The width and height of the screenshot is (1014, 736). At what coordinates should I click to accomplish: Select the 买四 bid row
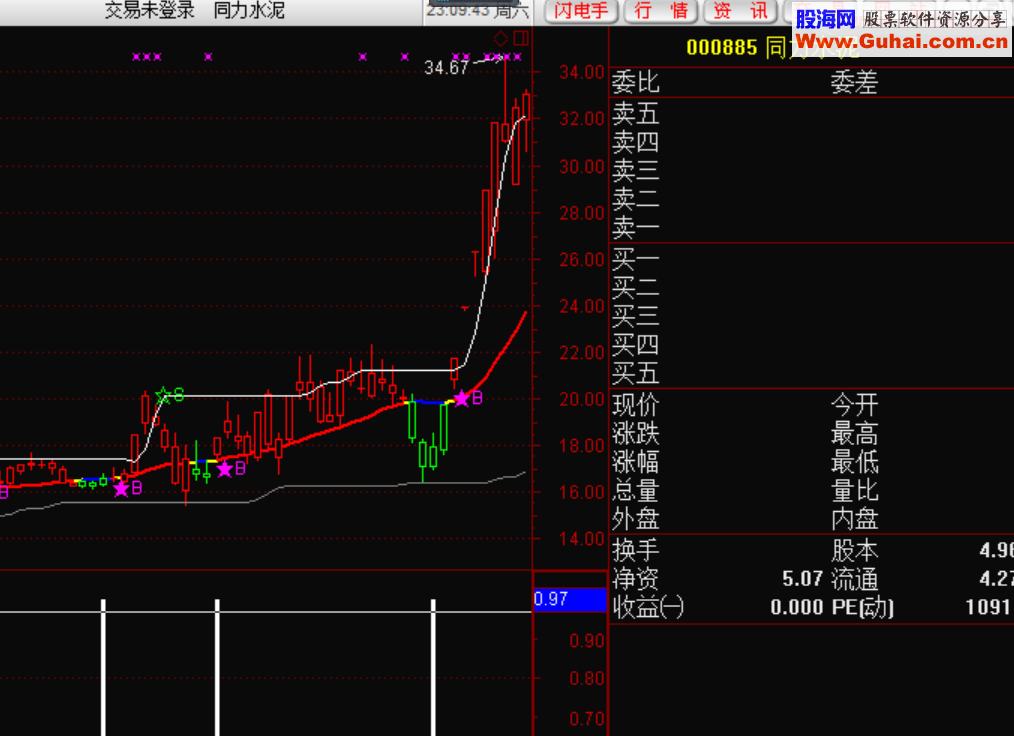tap(812, 345)
